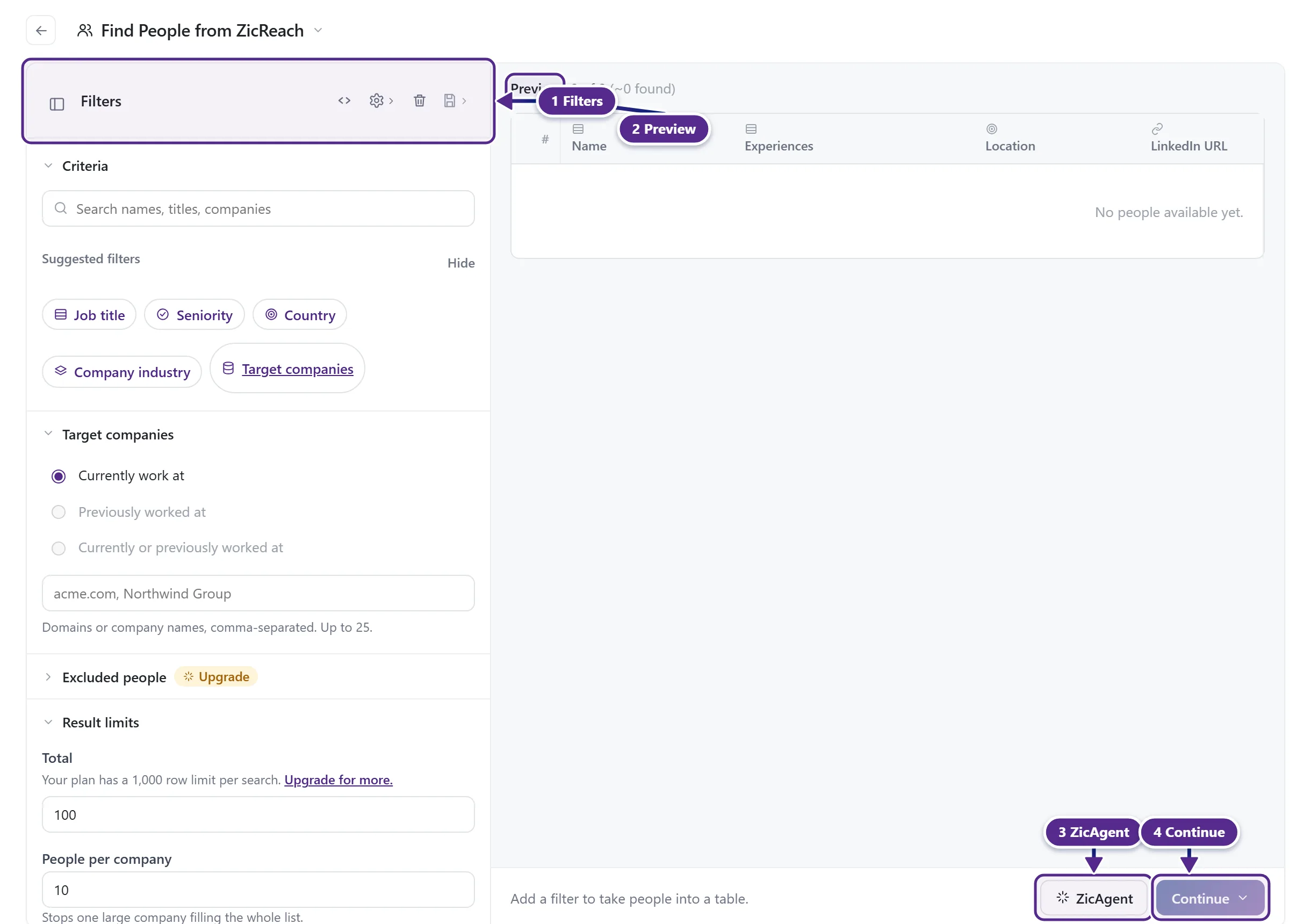This screenshot has height=924, width=1311.
Task: Open the Upgrade for more link
Action: tap(338, 780)
